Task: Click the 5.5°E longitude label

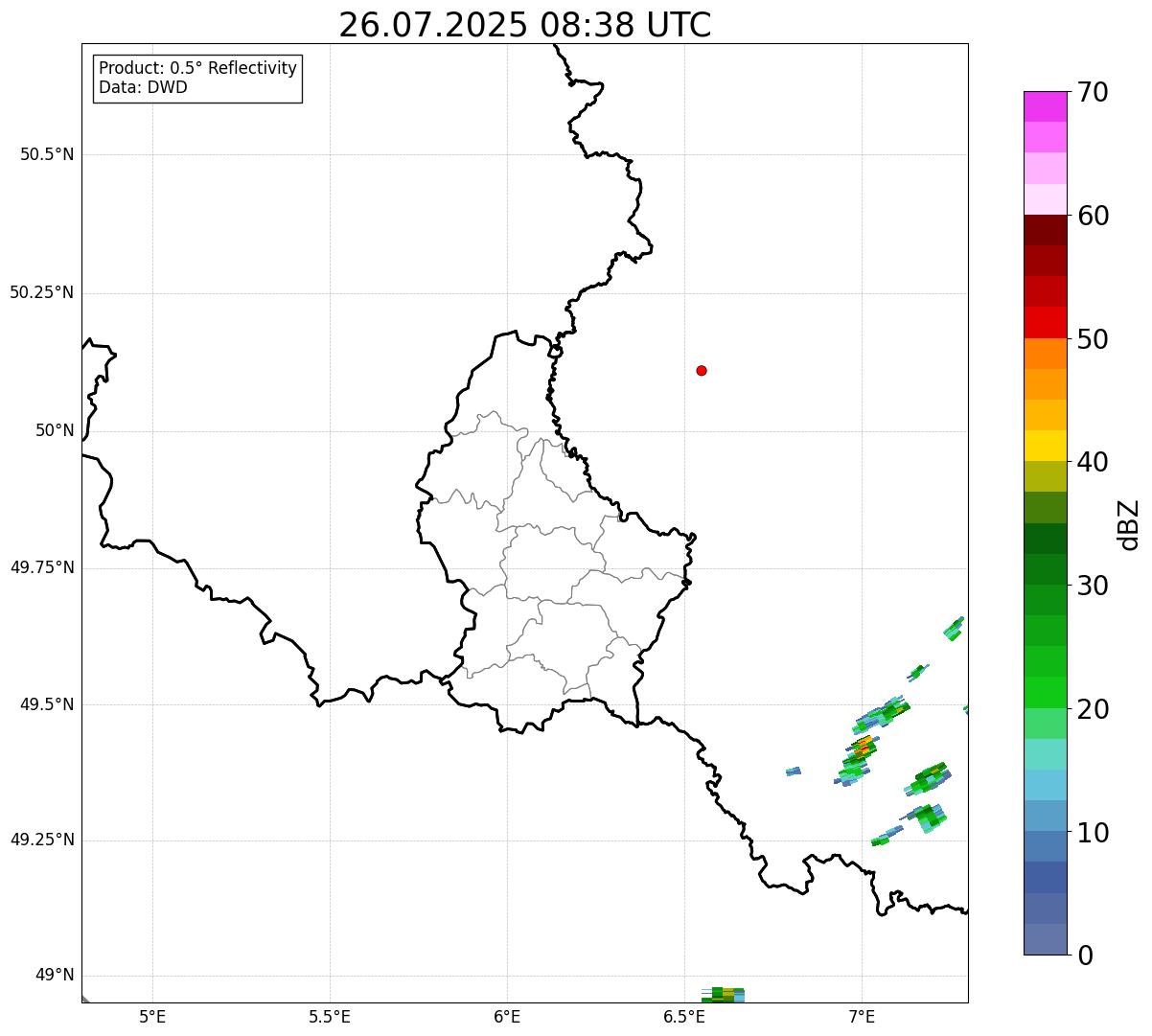Action: 330,1016
